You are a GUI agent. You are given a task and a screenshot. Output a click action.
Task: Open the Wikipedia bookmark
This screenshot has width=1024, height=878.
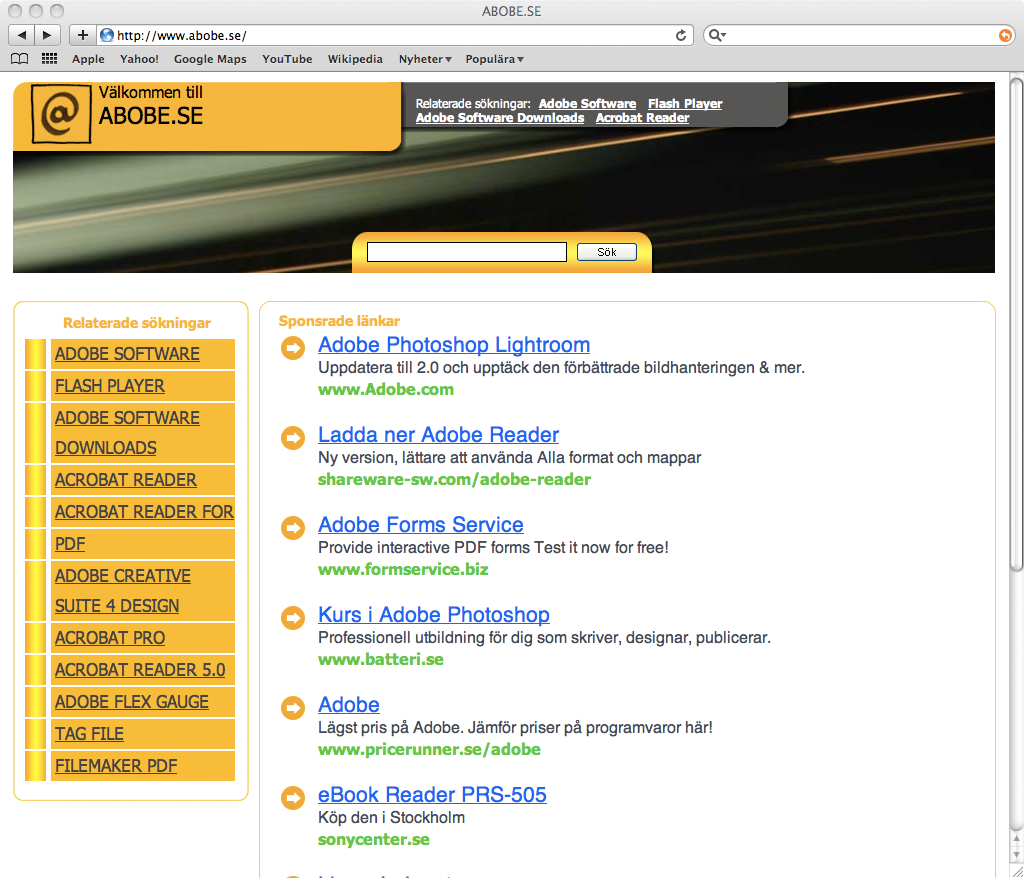pos(355,59)
